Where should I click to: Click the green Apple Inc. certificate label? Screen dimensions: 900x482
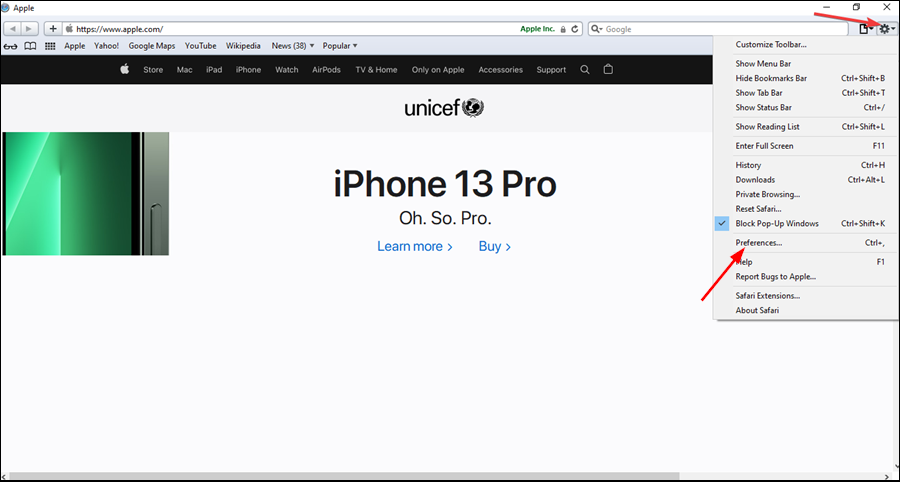coord(537,29)
